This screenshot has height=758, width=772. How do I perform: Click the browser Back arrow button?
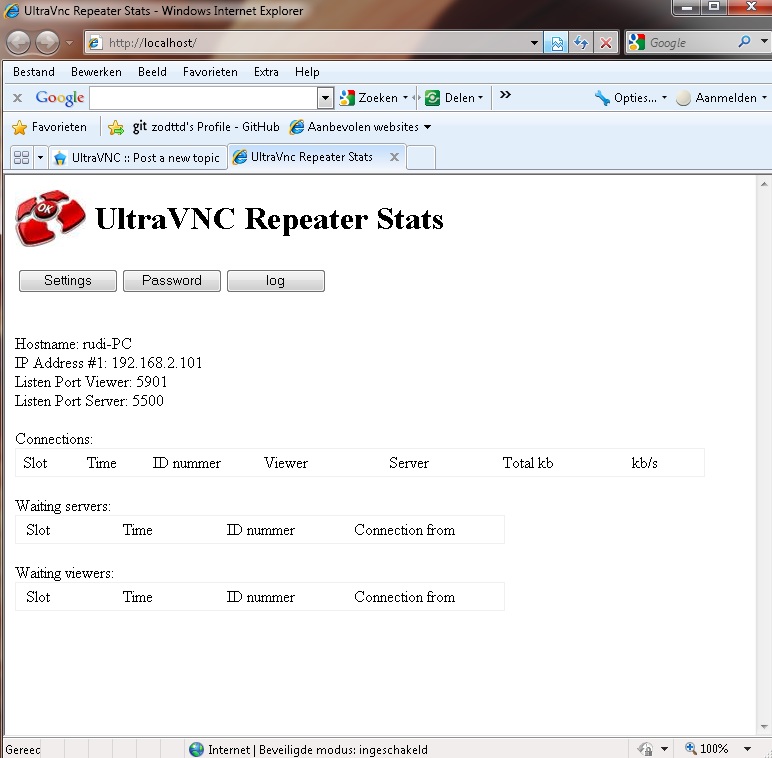(x=19, y=42)
